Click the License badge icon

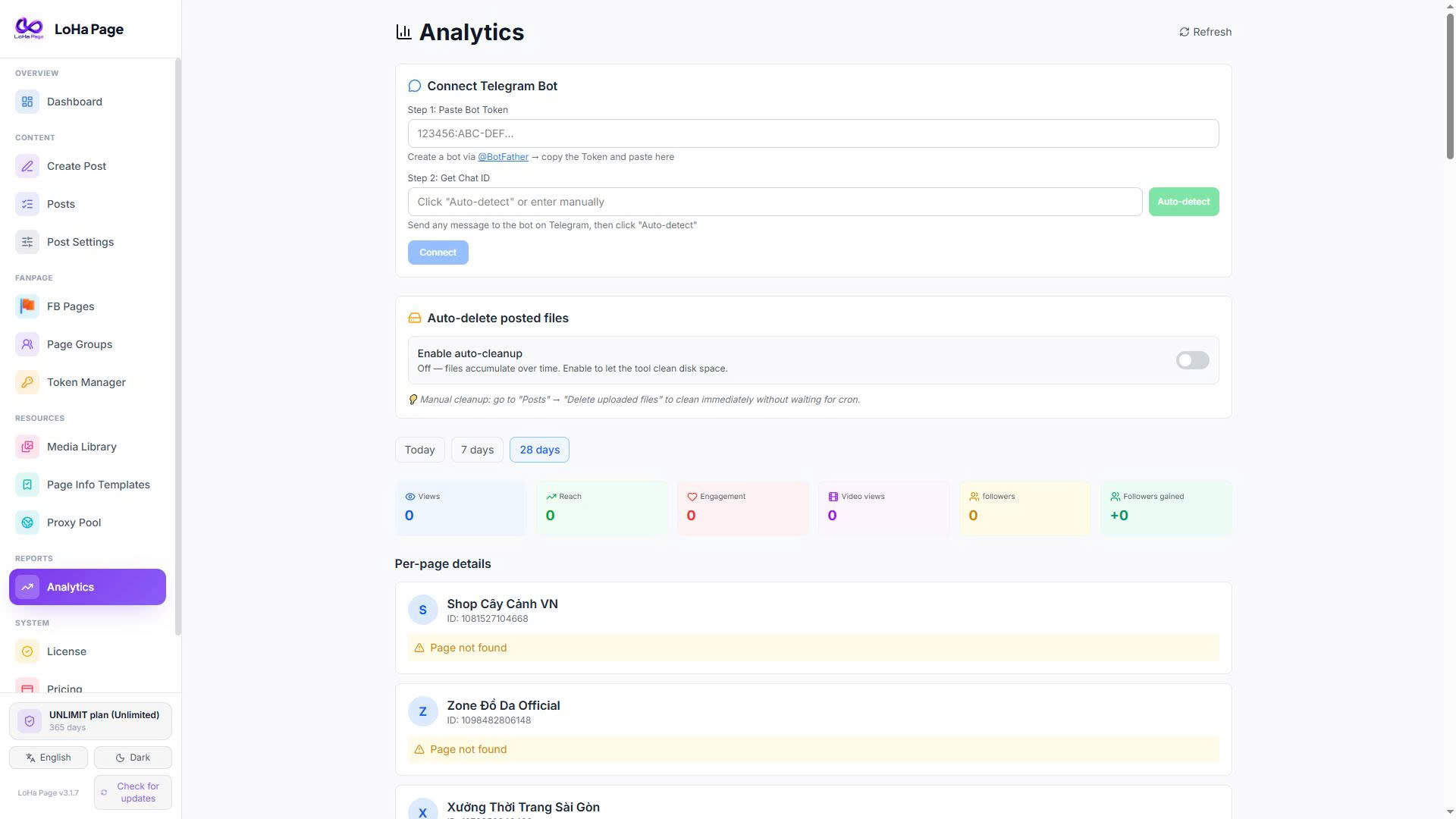(27, 651)
